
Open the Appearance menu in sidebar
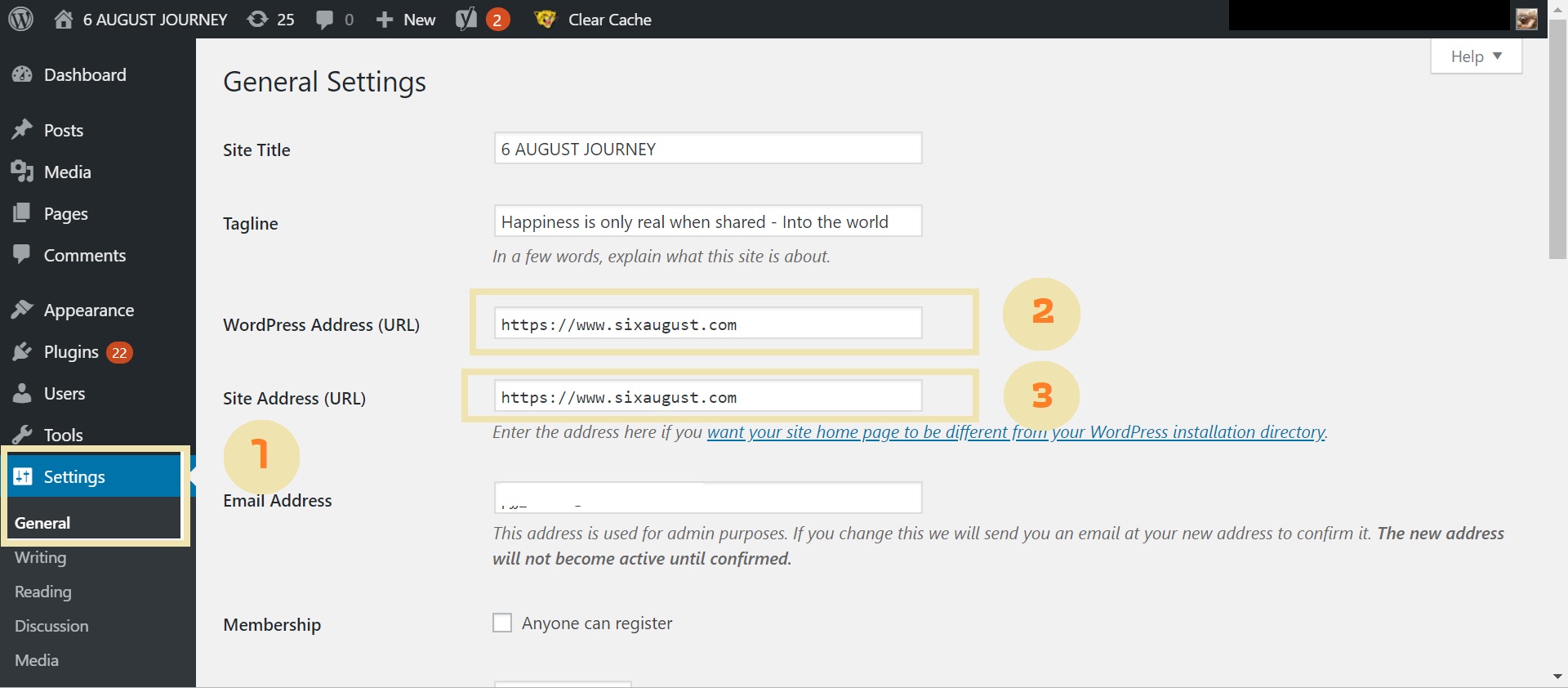[88, 310]
